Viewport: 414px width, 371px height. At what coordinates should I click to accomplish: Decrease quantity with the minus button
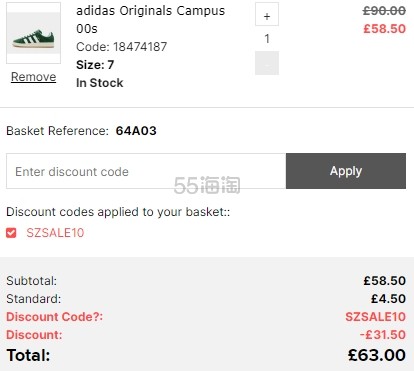tap(267, 63)
